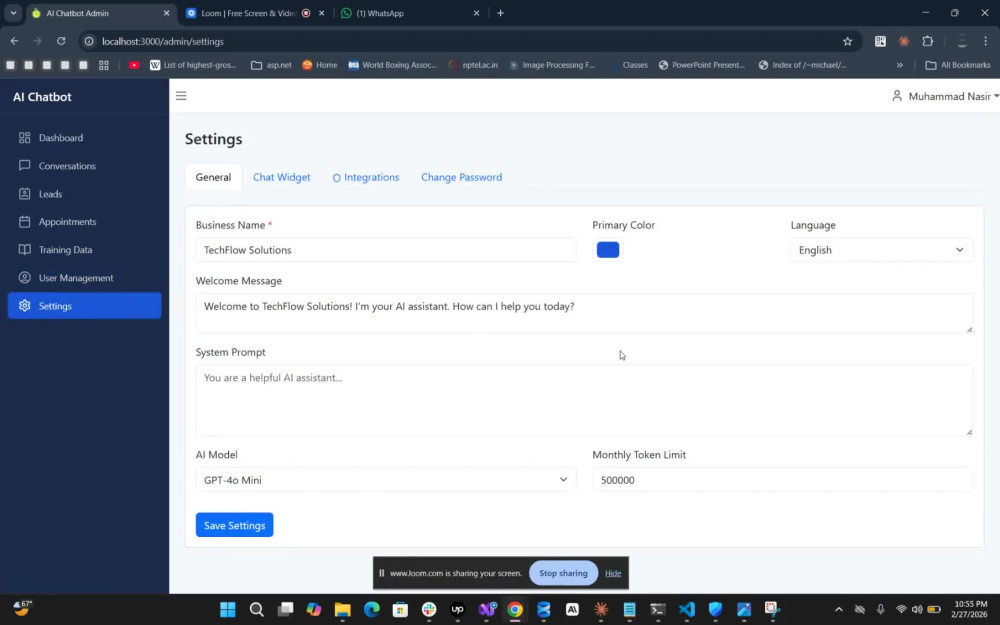This screenshot has width=1000, height=625.
Task: Open the weather widget showing 67°
Action: point(22,608)
